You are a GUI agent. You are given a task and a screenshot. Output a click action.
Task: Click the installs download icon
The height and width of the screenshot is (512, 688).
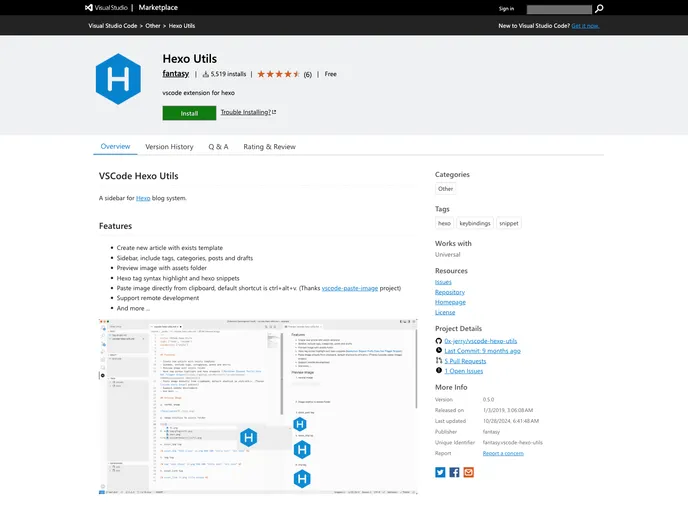pos(205,74)
